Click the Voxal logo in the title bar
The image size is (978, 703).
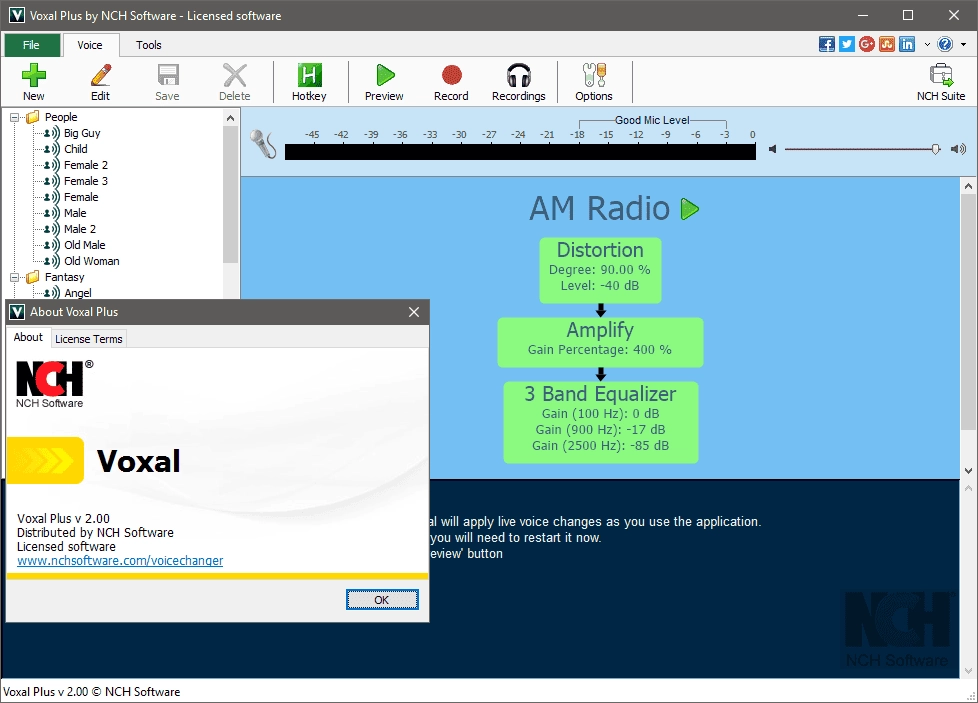pos(16,16)
